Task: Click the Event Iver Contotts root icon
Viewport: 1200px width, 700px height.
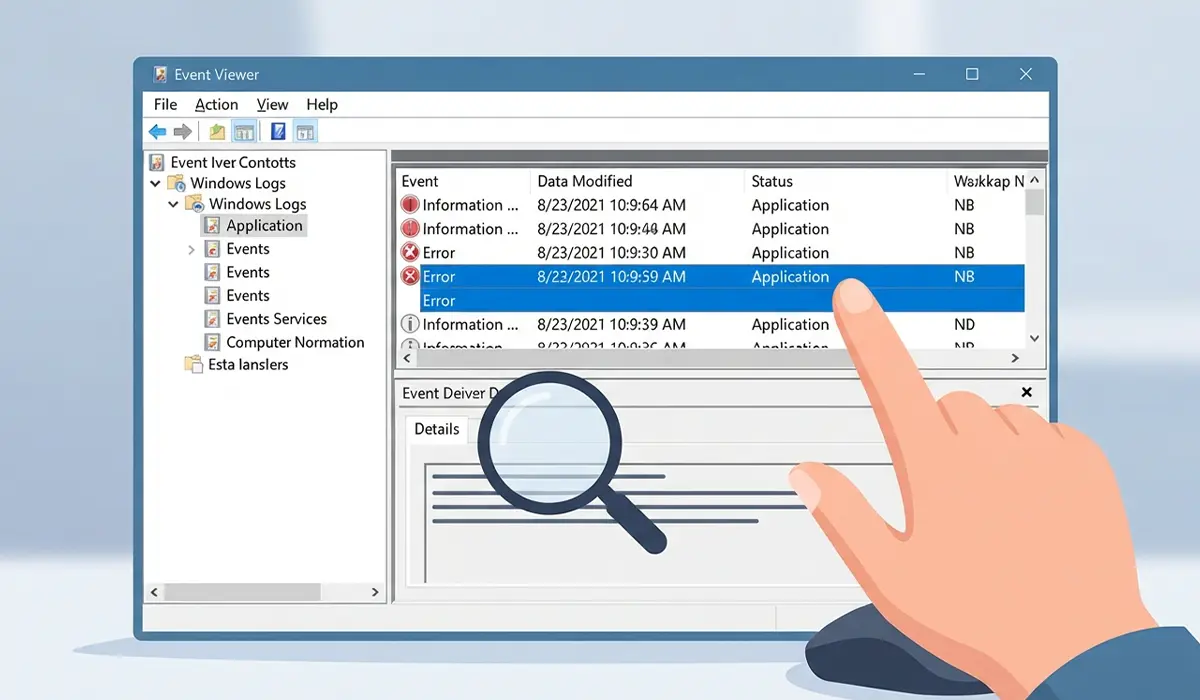Action: (x=157, y=162)
